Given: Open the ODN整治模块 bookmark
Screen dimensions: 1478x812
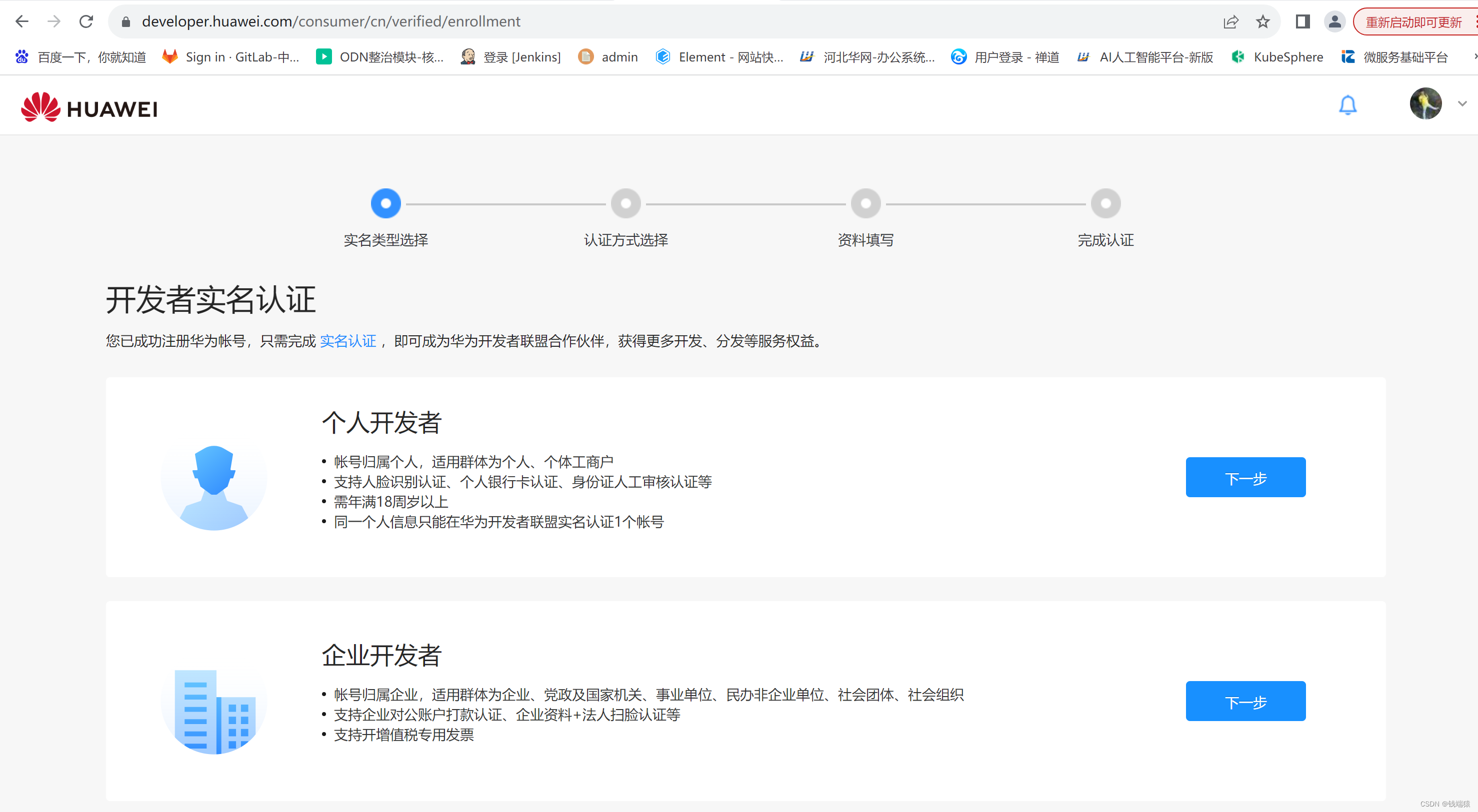Looking at the screenshot, I should point(380,57).
